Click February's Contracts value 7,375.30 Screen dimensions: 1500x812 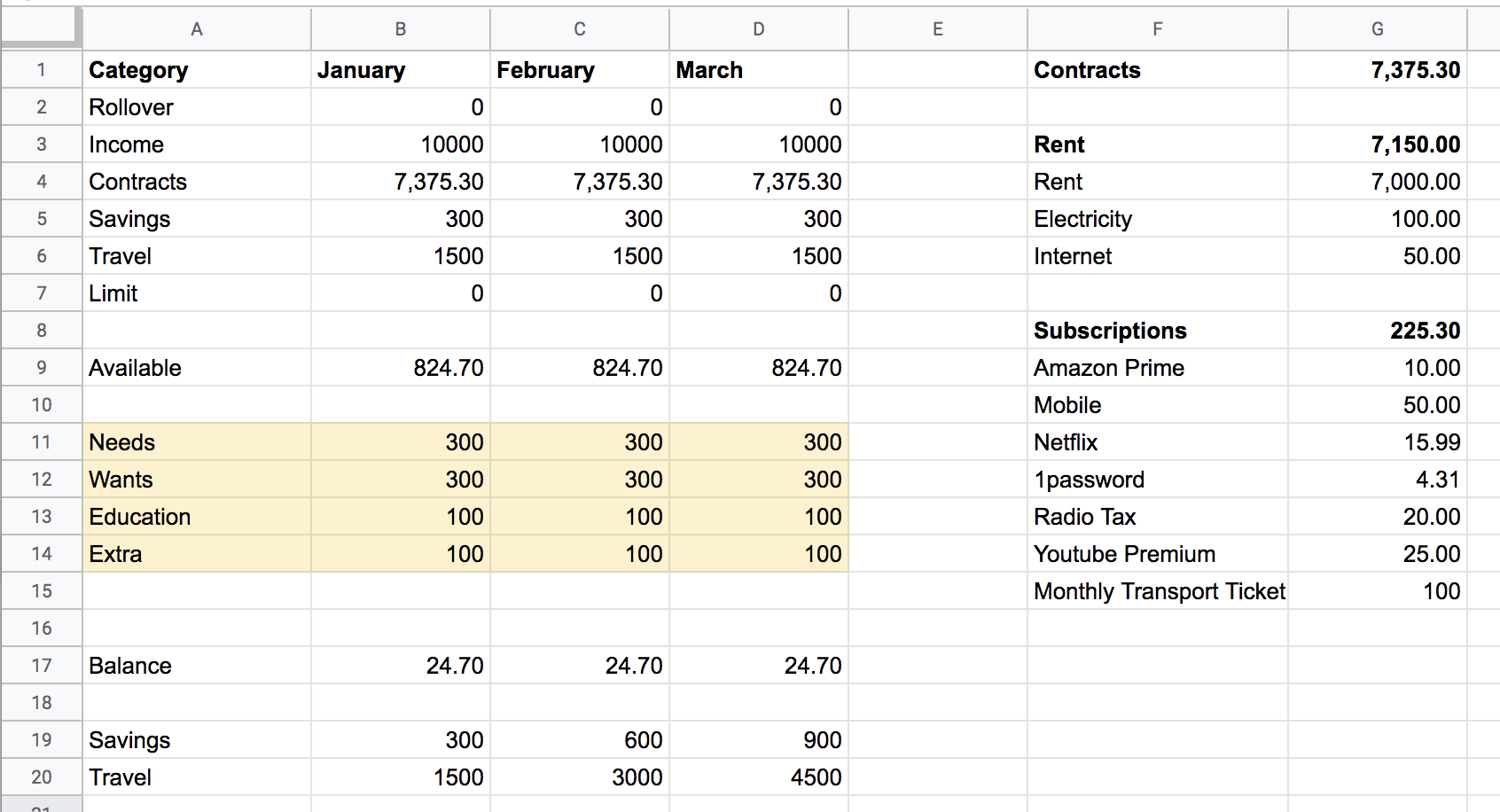click(x=580, y=182)
